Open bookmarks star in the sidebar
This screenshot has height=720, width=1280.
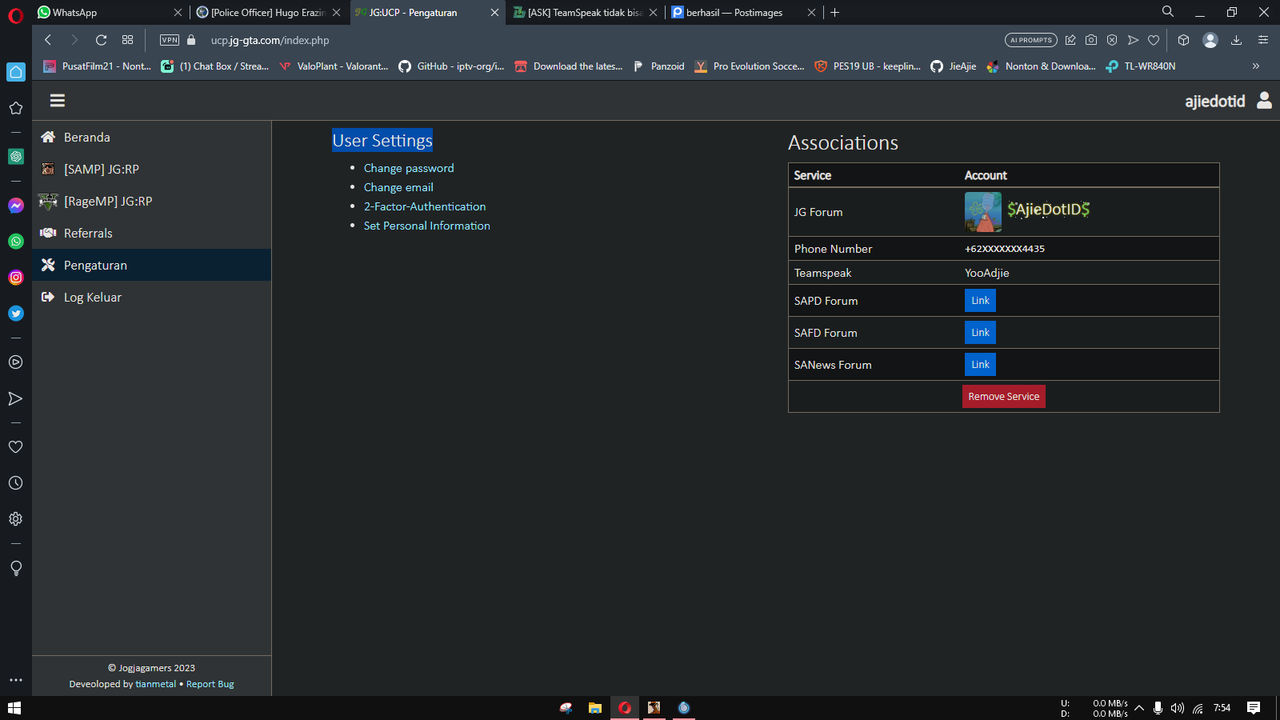(x=16, y=108)
